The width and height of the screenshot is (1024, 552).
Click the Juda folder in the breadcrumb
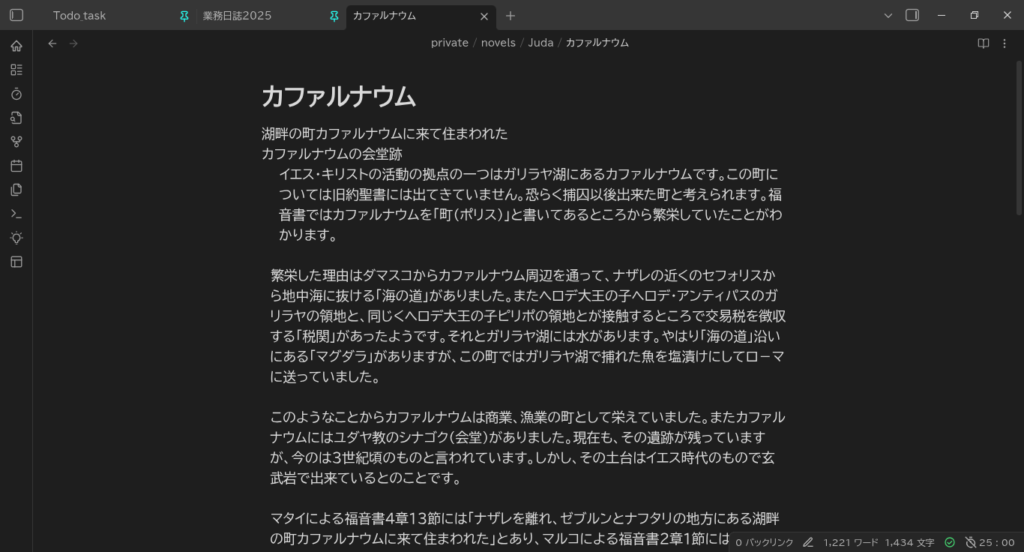[540, 43]
